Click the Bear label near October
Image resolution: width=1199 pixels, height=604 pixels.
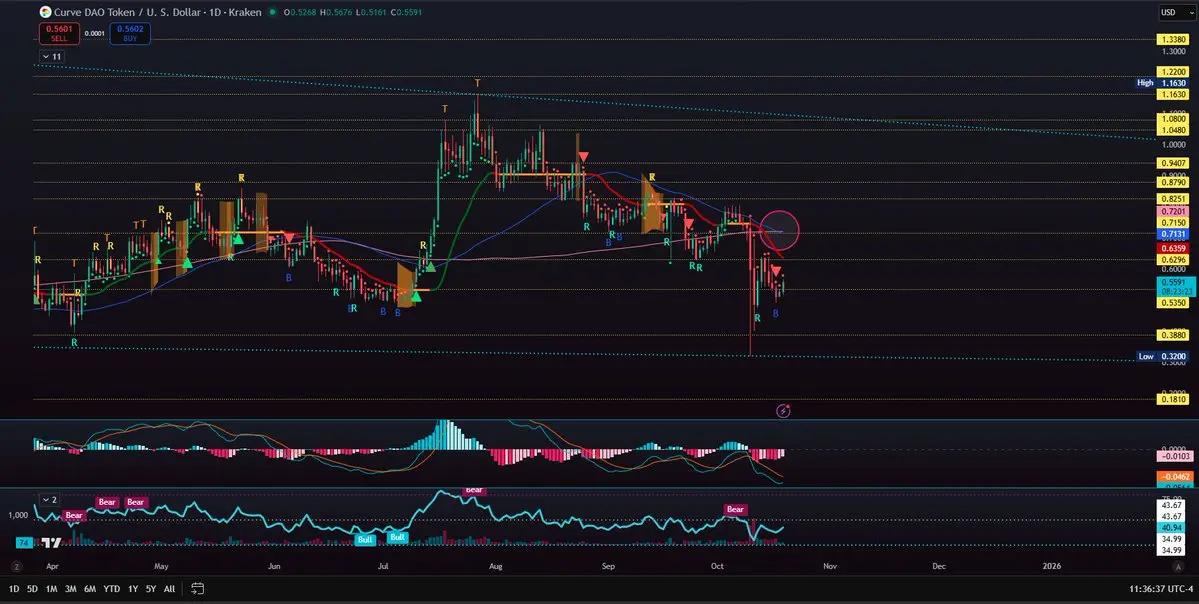tap(735, 509)
